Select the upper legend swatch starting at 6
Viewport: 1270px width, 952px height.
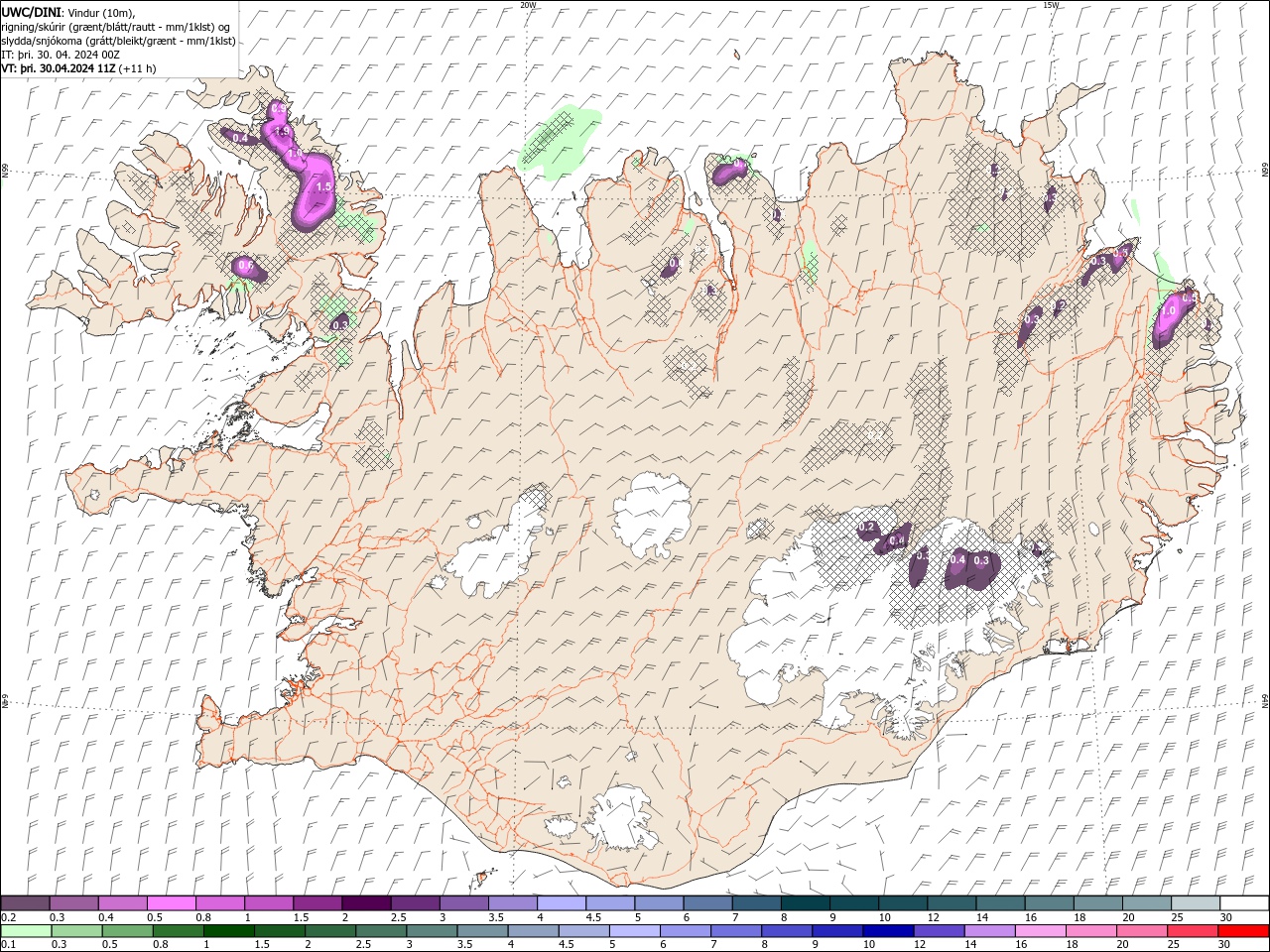pos(707,903)
